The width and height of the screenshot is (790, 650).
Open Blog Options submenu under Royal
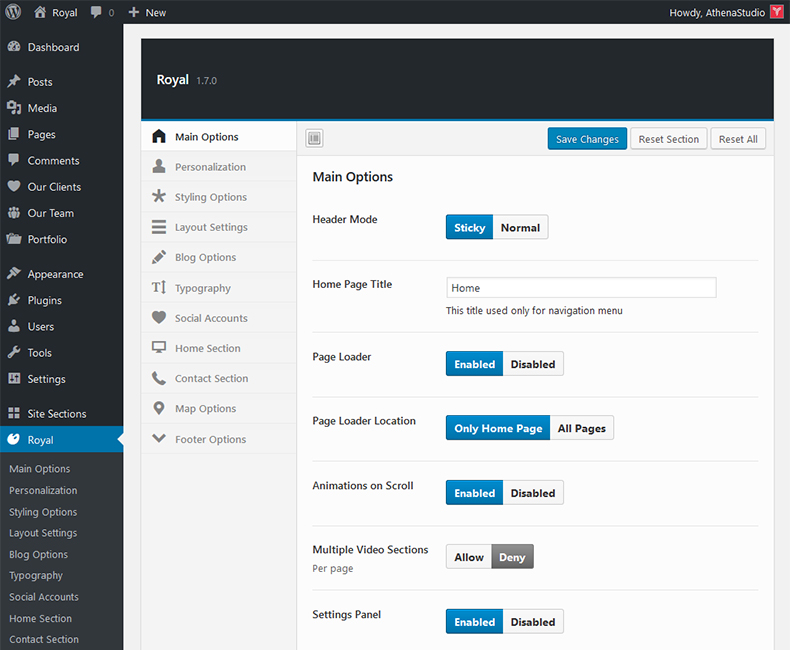click(x=38, y=554)
